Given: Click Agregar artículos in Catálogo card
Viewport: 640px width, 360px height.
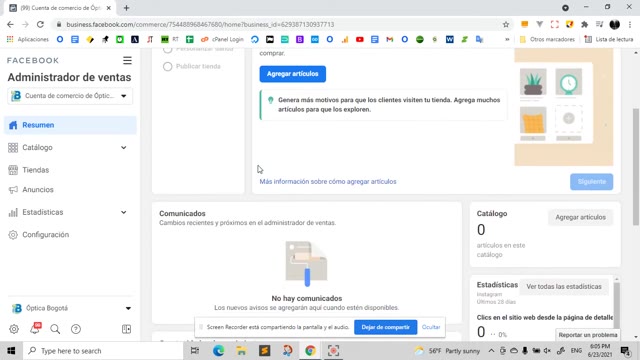Looking at the screenshot, I should point(580,217).
